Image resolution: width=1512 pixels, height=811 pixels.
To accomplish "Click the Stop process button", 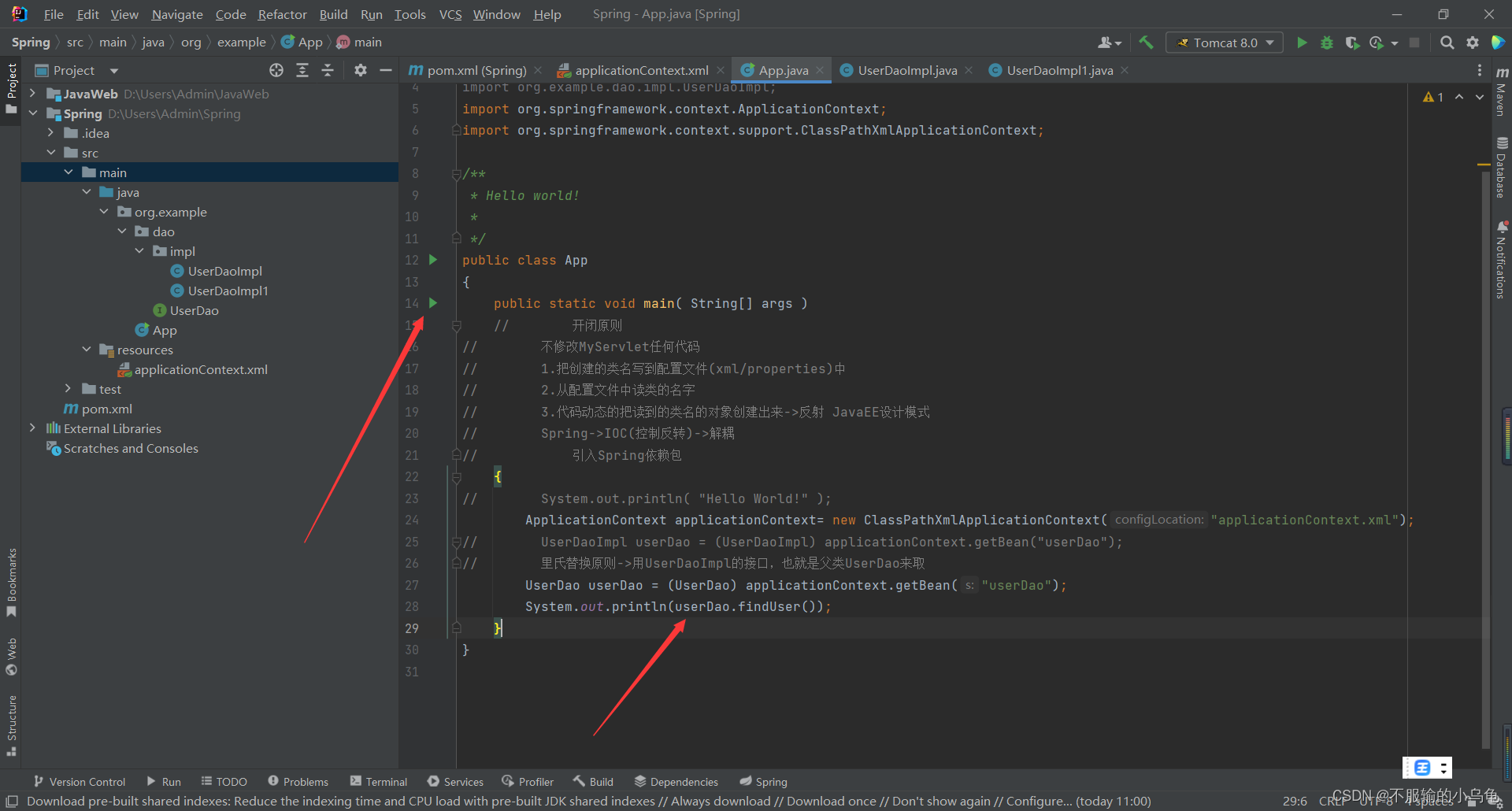I will [1414, 43].
